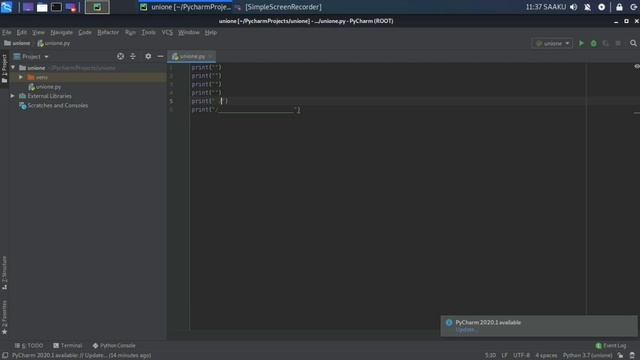
Task: Click the notifications bell icon in system tray
Action: [x=587, y=7]
